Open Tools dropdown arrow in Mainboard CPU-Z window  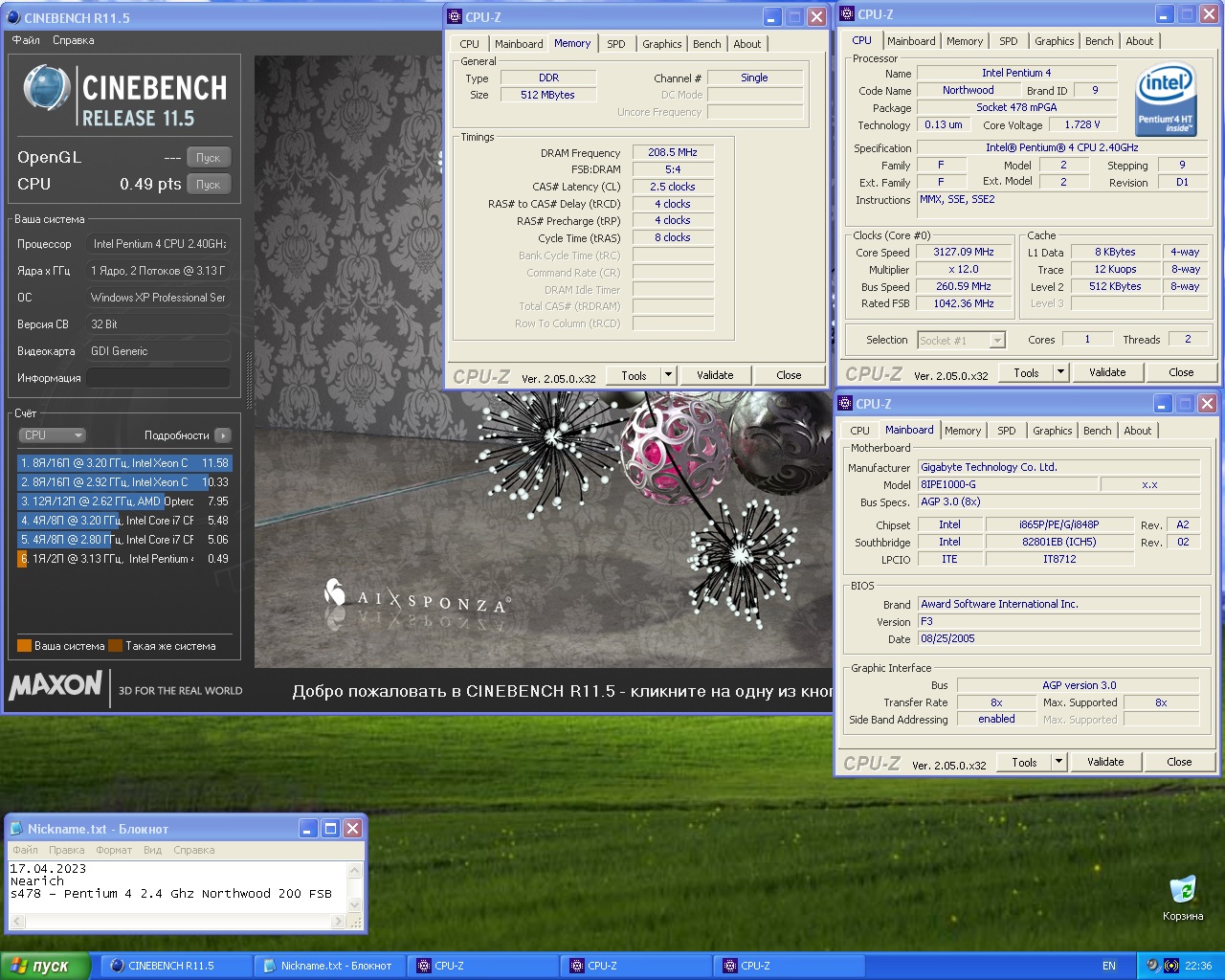pyautogui.click(x=1058, y=762)
